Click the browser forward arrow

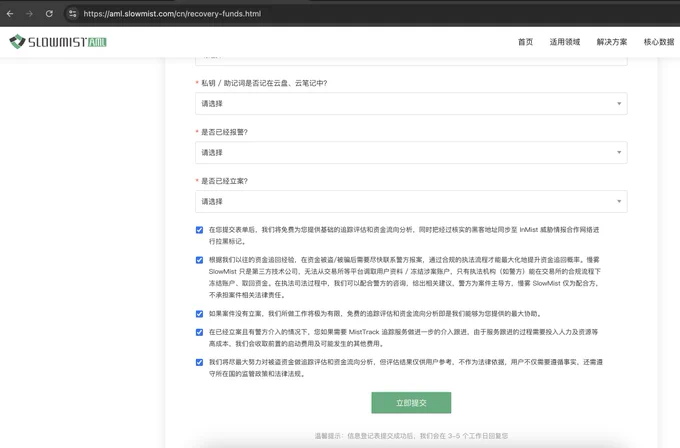pos(29,14)
